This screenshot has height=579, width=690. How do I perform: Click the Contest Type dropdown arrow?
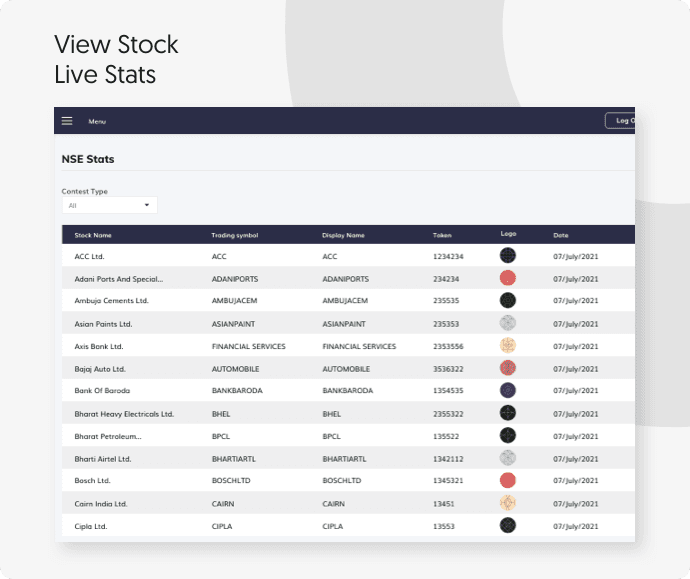tap(147, 205)
